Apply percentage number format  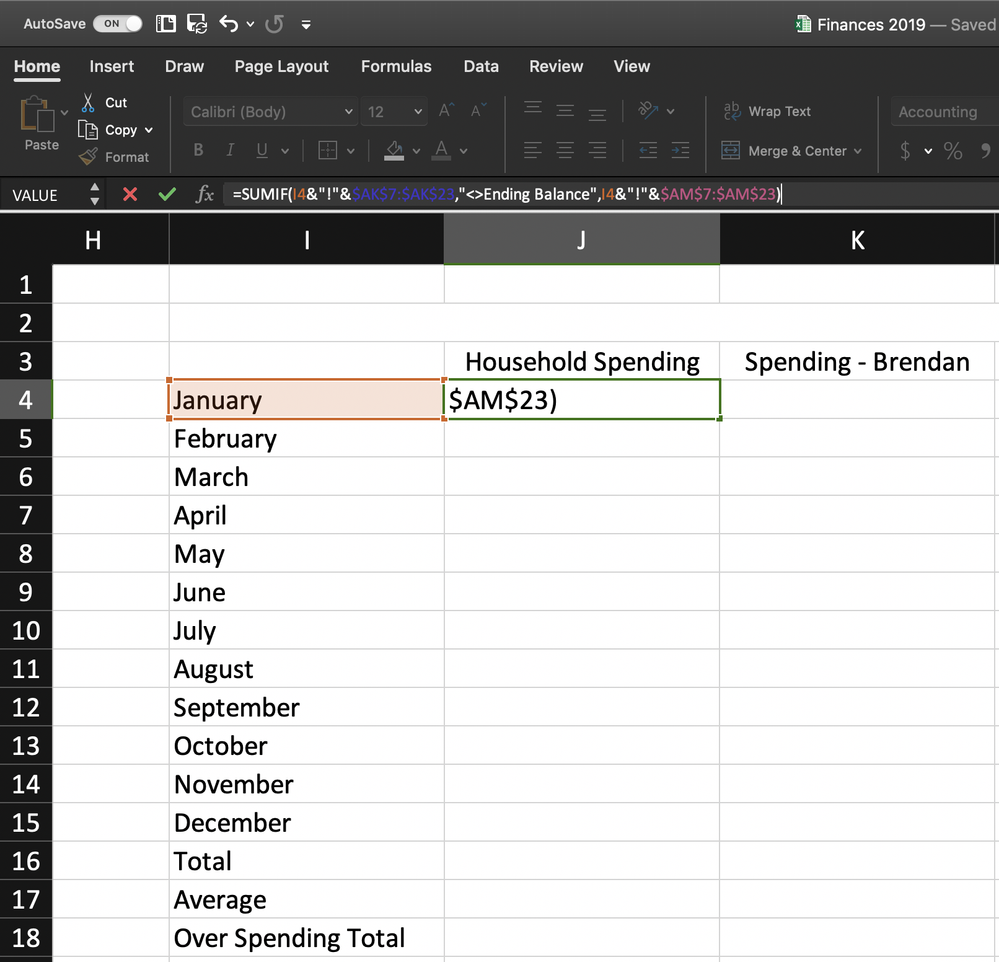tap(953, 151)
